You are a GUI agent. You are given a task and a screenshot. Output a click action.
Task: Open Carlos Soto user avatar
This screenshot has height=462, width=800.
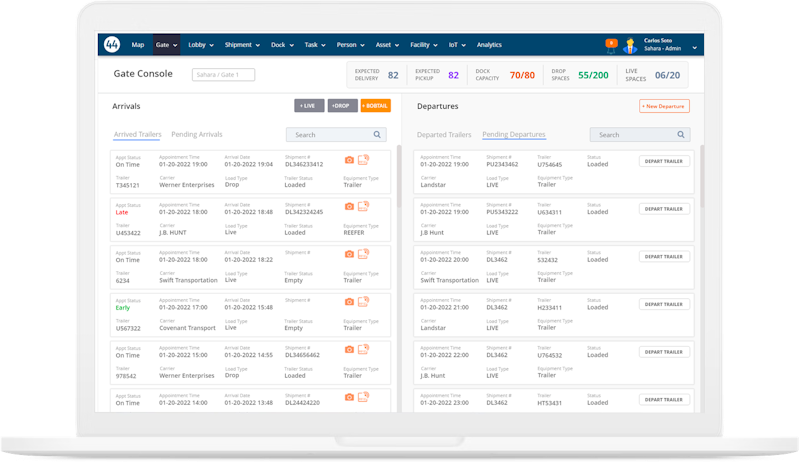(x=630, y=46)
